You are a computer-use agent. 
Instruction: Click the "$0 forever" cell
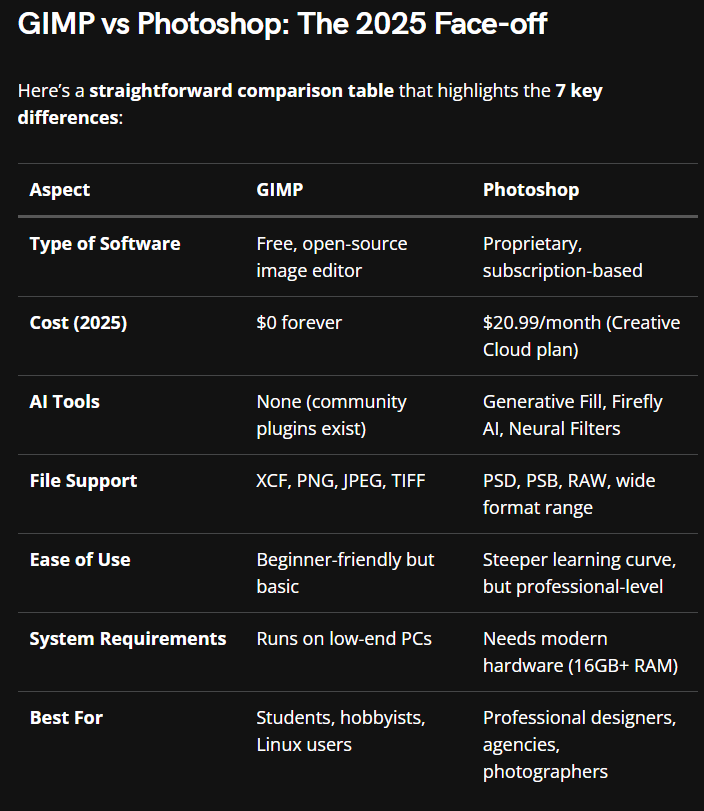coord(299,323)
